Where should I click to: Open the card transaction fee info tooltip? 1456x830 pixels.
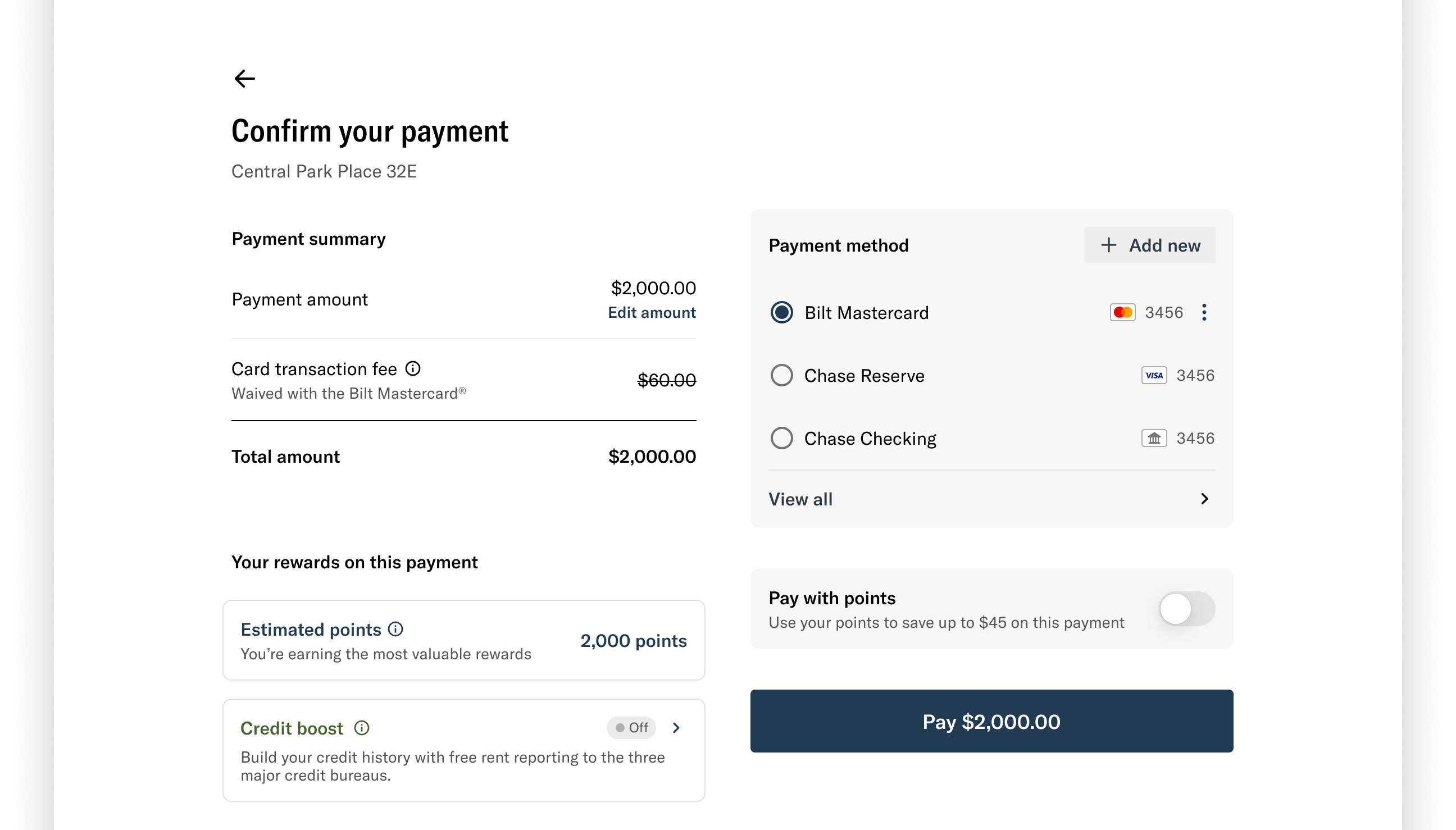[412, 368]
